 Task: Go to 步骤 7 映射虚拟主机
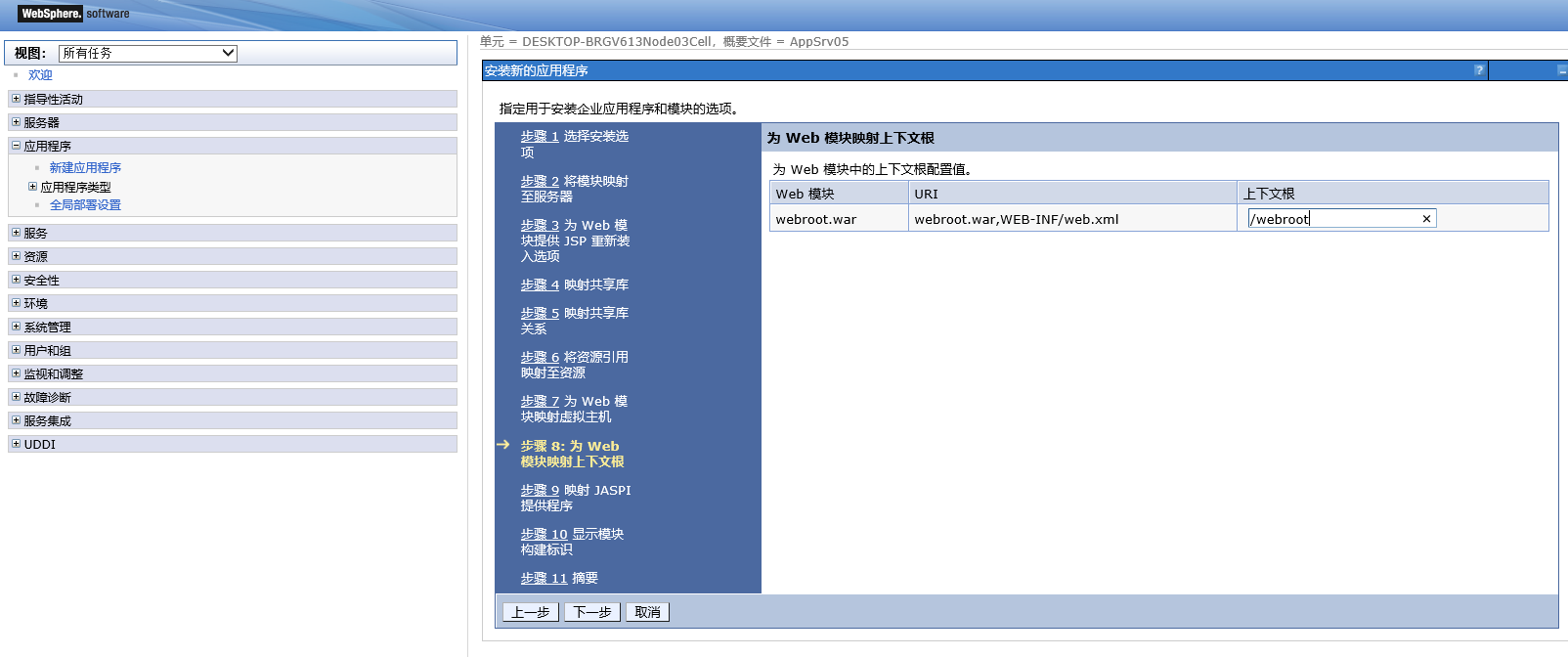pyautogui.click(x=540, y=402)
